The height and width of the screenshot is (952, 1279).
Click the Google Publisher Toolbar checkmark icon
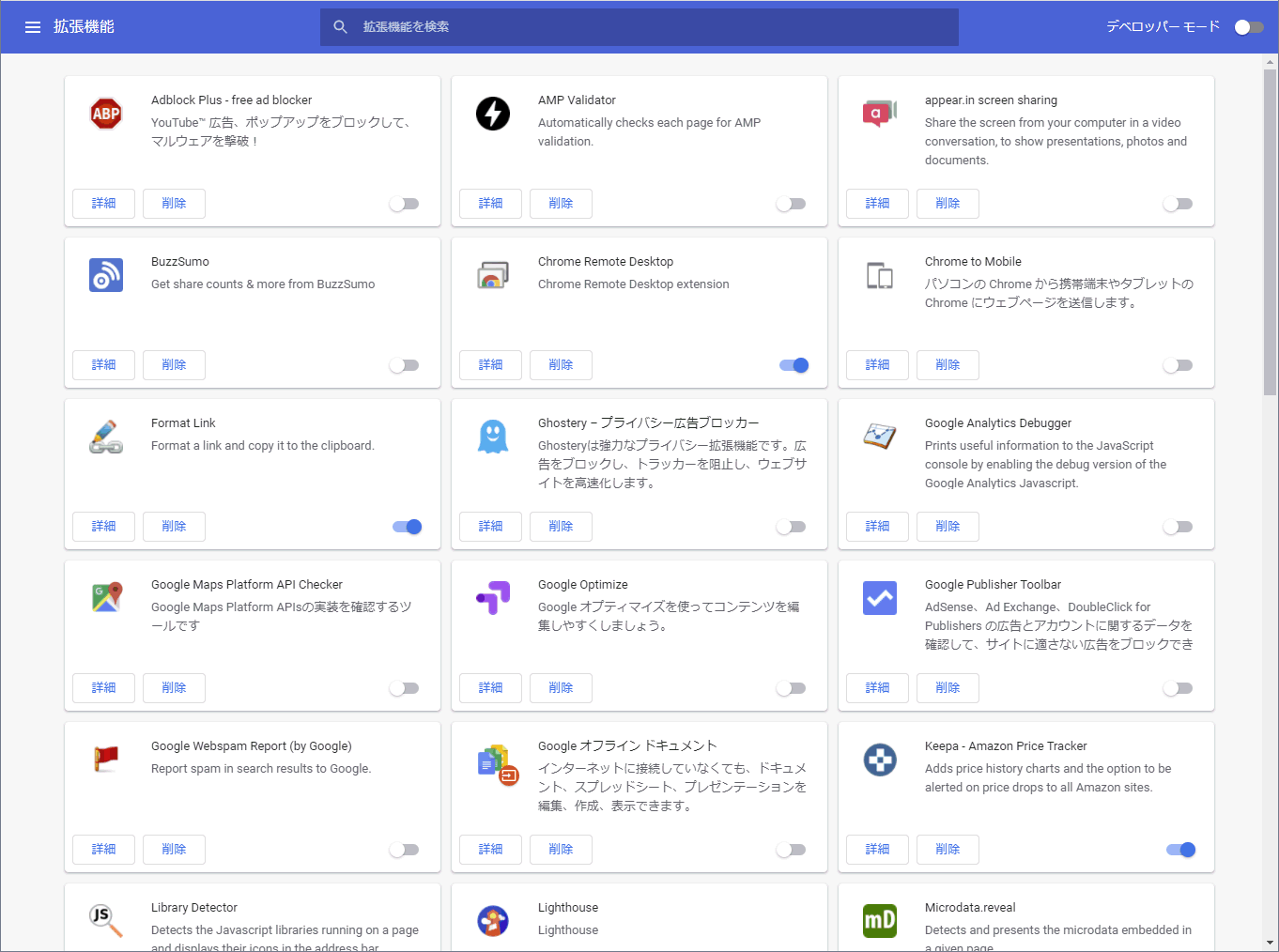pyautogui.click(x=880, y=598)
